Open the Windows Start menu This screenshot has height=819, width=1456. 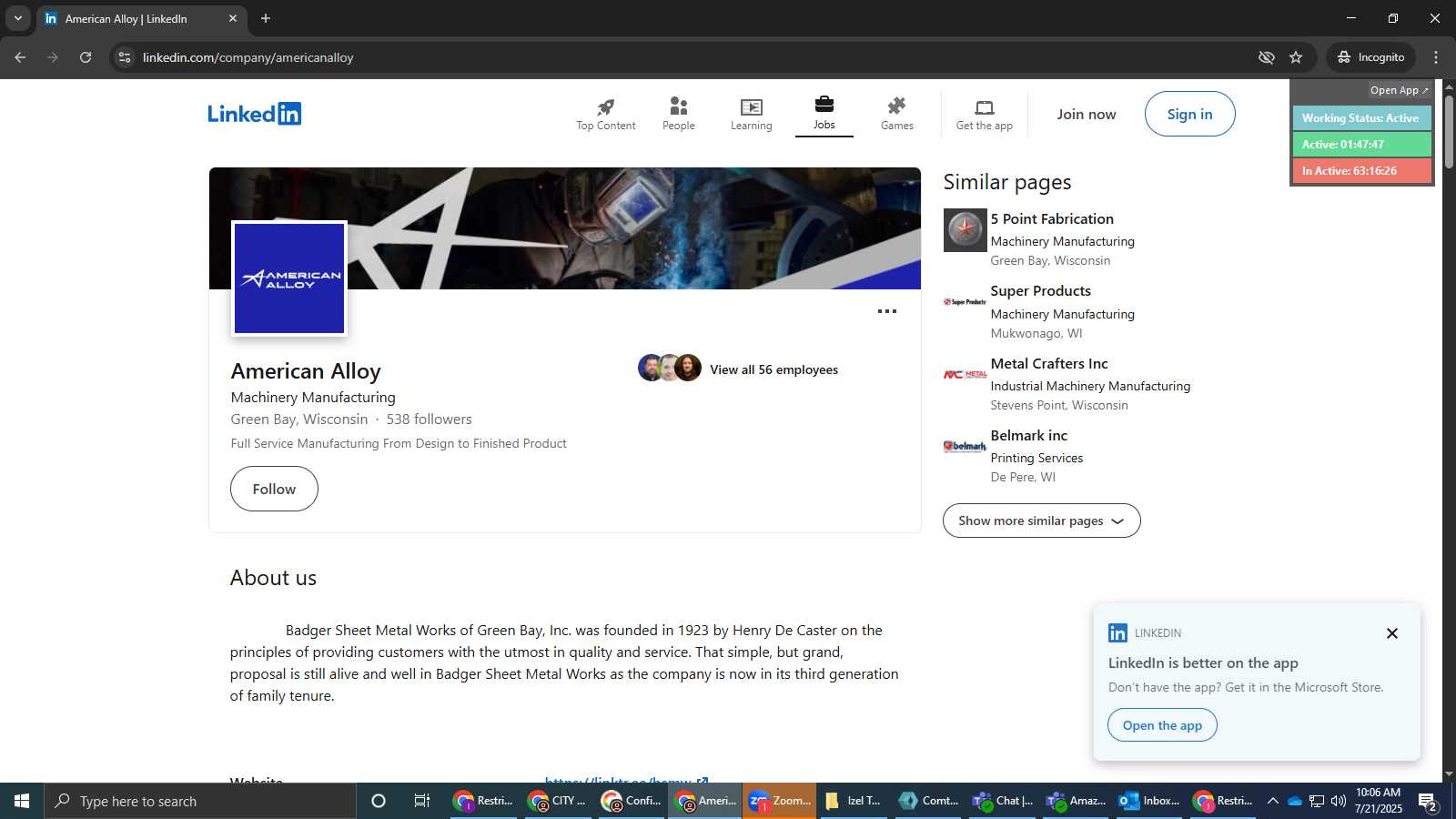point(22,801)
